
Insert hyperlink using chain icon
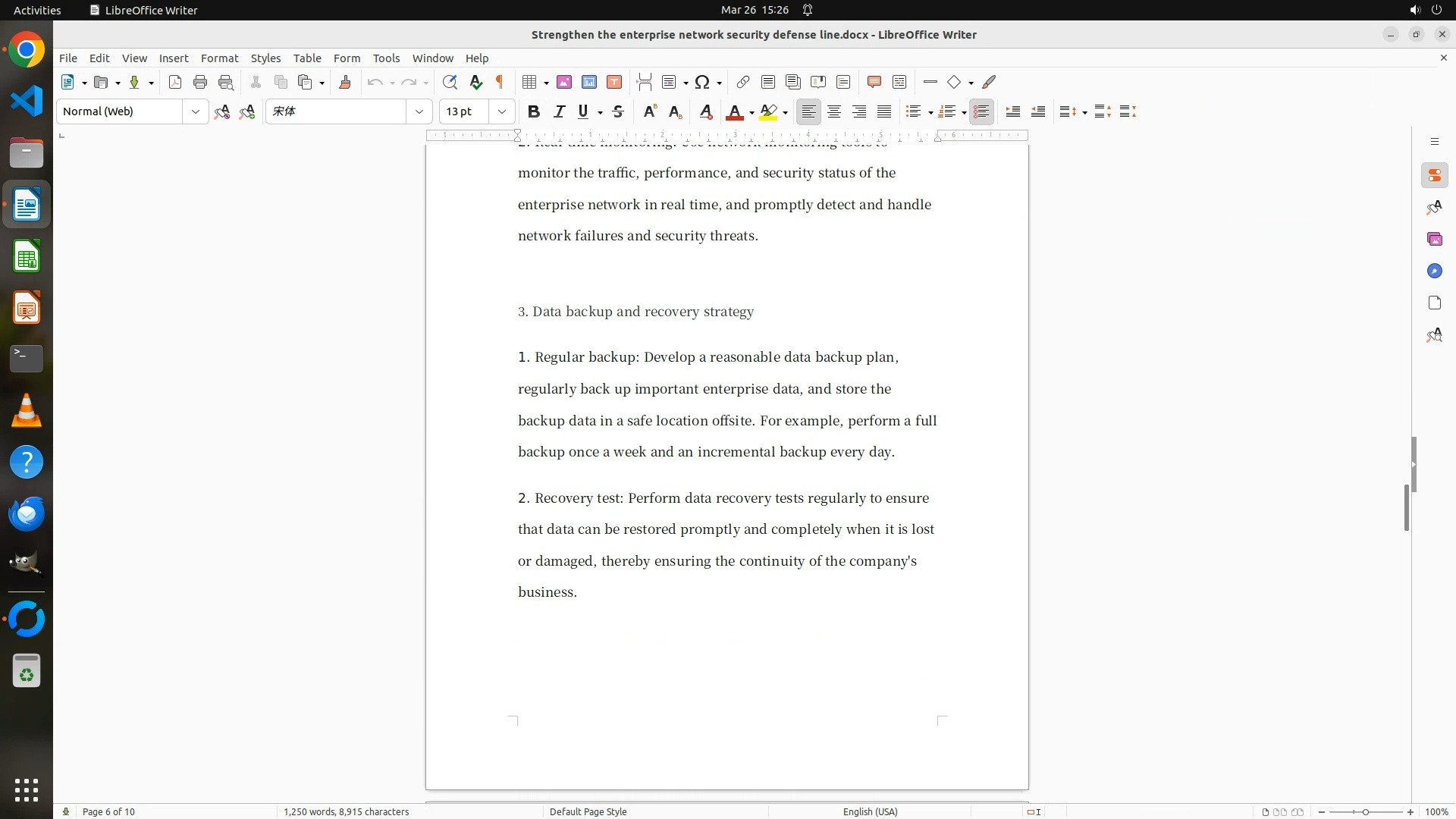(743, 83)
